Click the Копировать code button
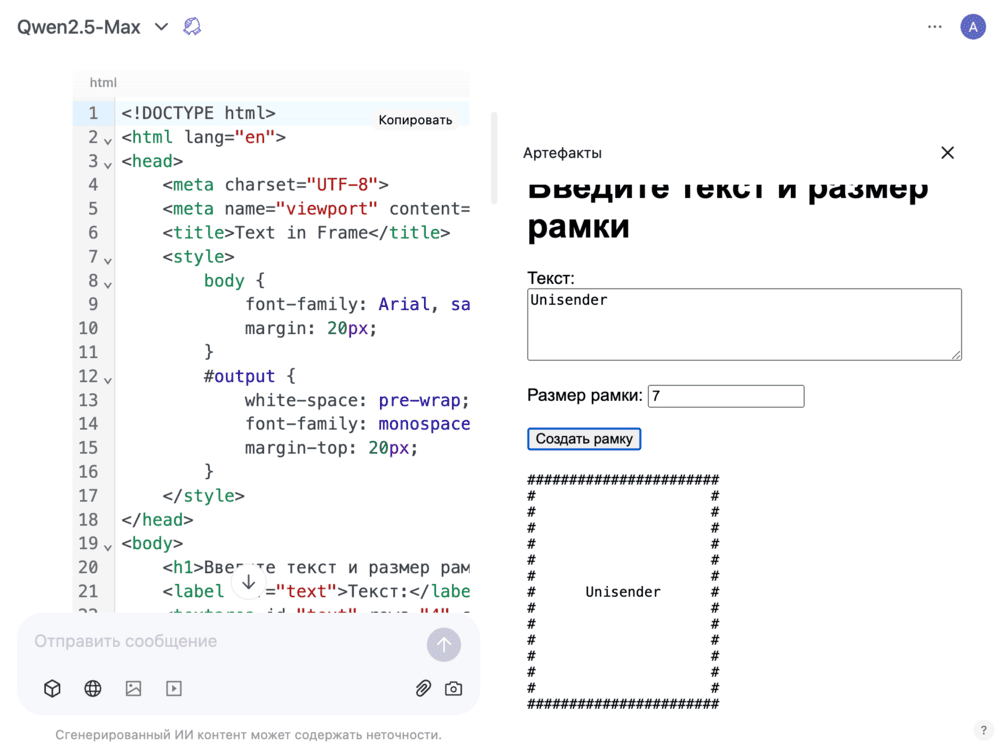Image resolution: width=1000 pixels, height=744 pixels. [x=415, y=120]
